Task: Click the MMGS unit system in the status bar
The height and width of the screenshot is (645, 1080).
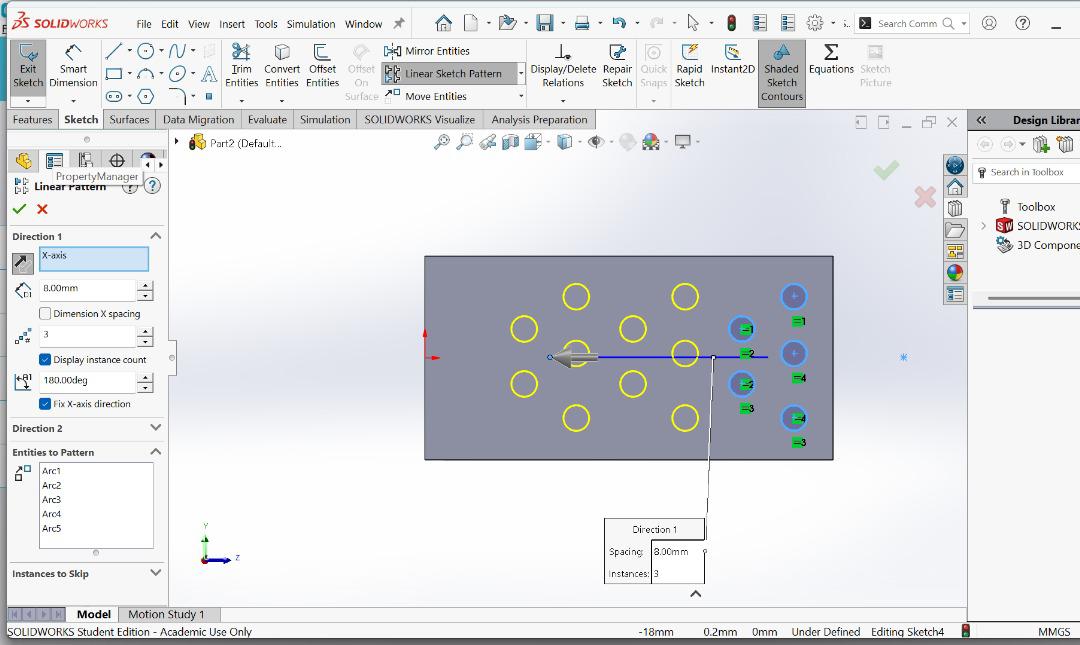Action: (1054, 632)
